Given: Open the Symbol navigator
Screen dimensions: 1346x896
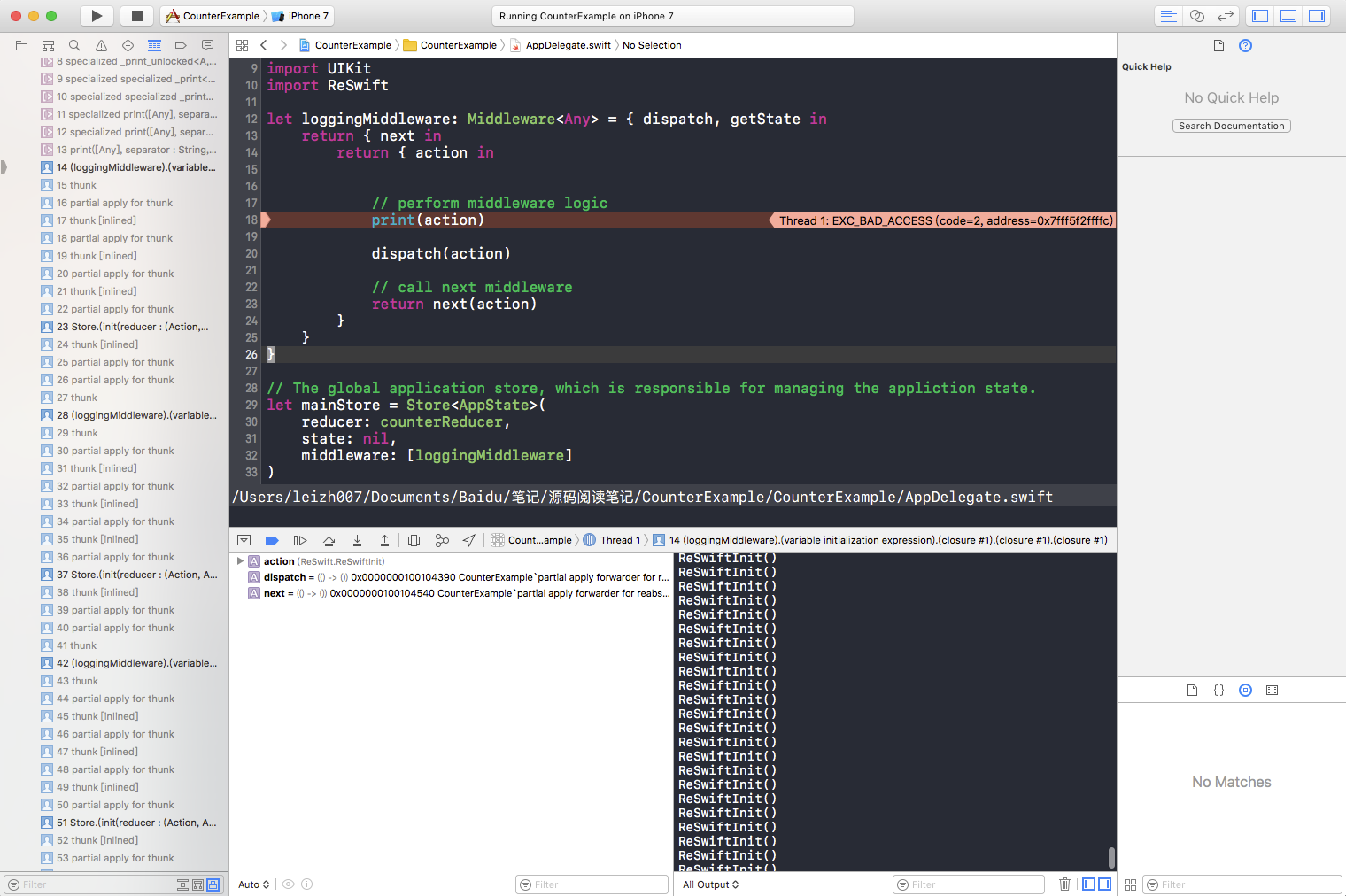Looking at the screenshot, I should pos(48,45).
